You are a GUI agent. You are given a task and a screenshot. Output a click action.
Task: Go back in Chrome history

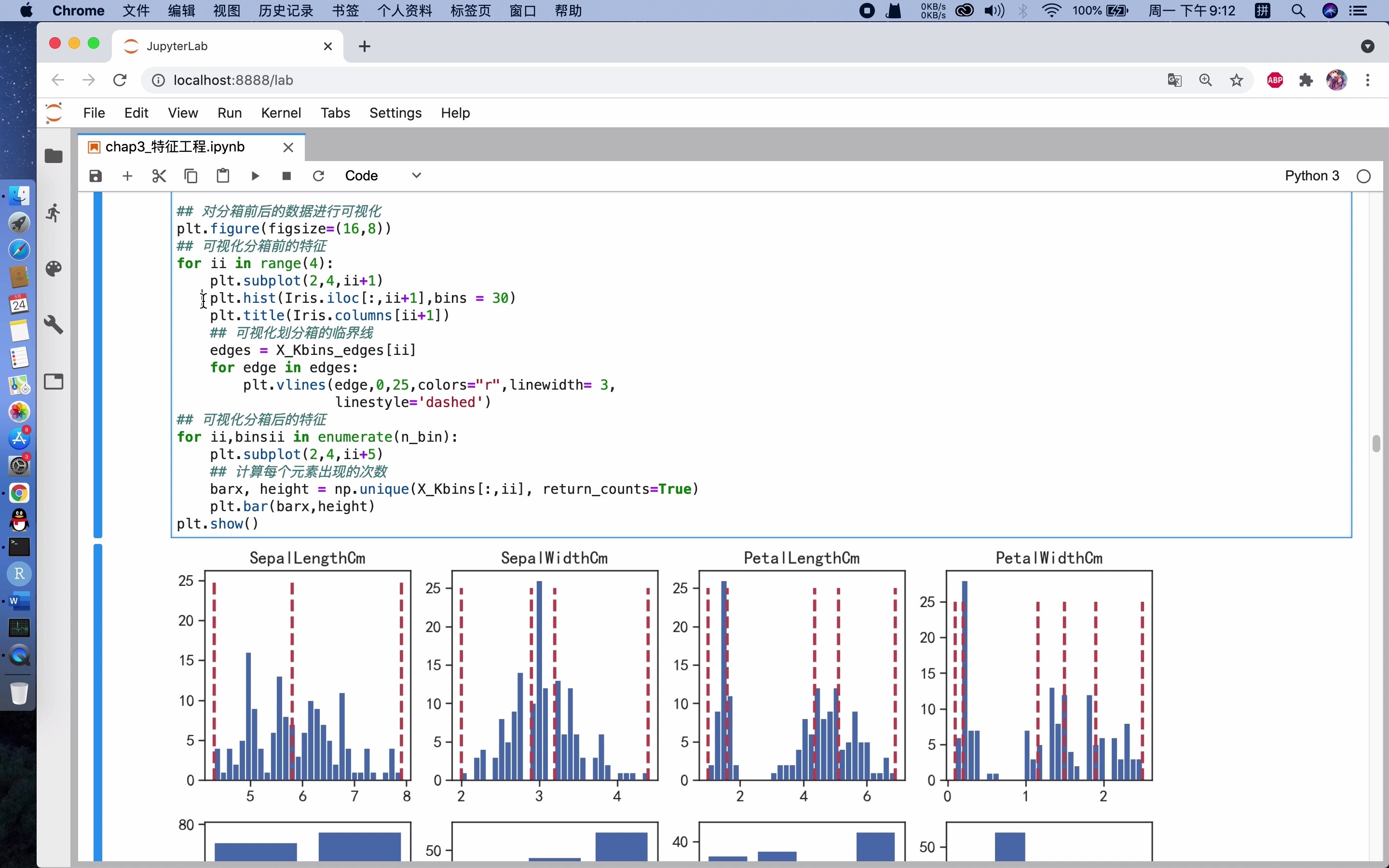(x=57, y=81)
